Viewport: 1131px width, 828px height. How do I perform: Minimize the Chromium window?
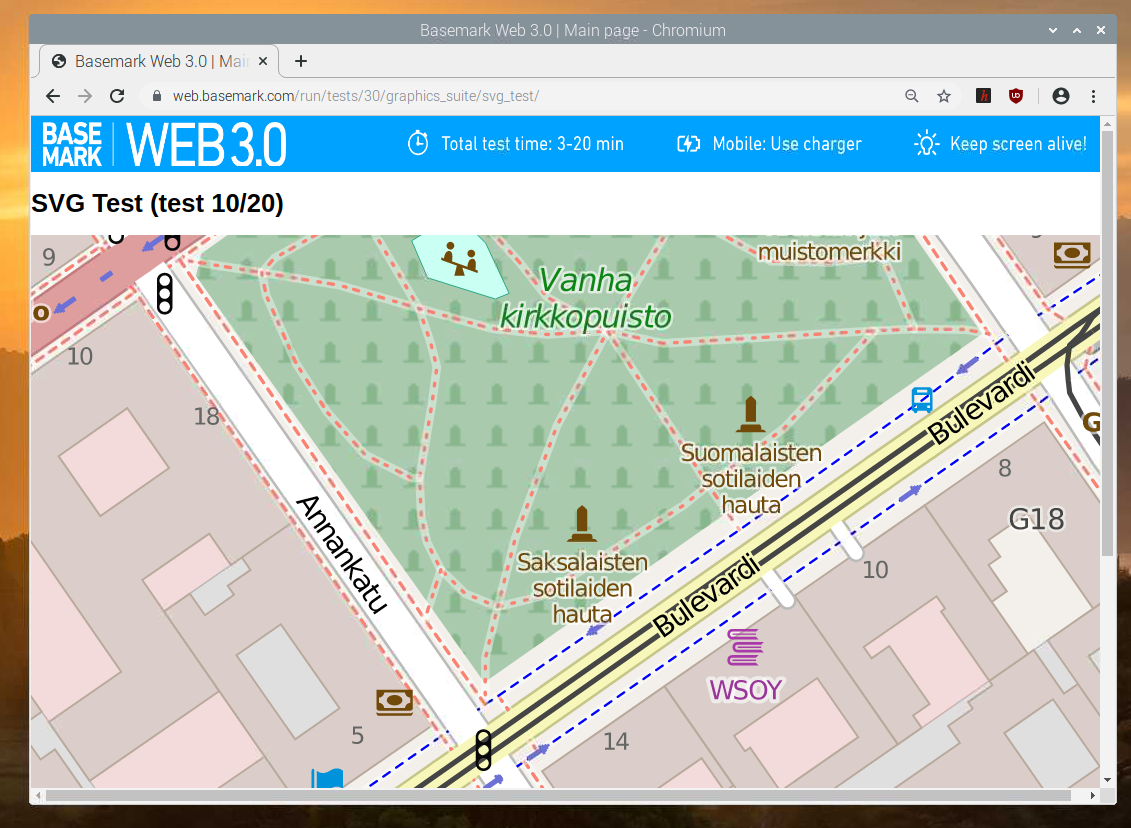pos(1053,30)
